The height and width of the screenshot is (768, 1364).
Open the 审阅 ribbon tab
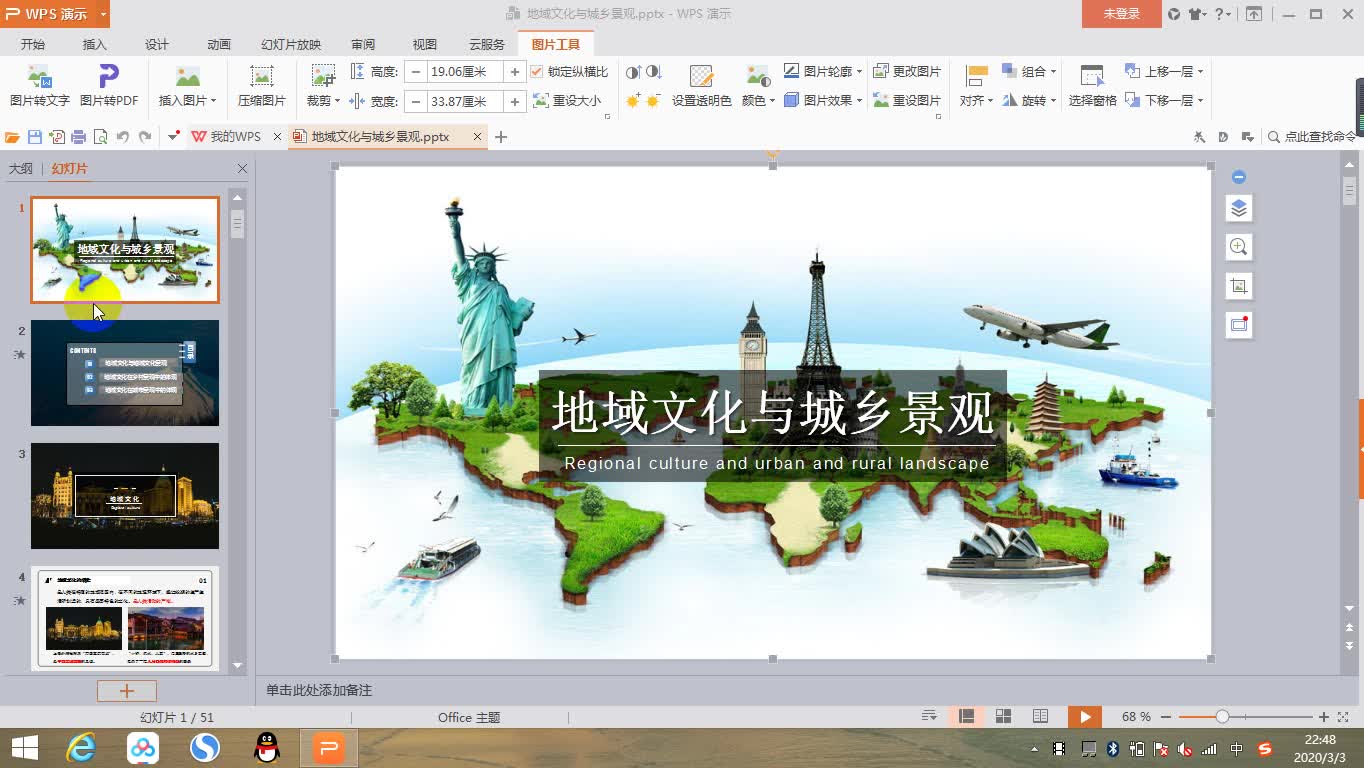point(363,44)
